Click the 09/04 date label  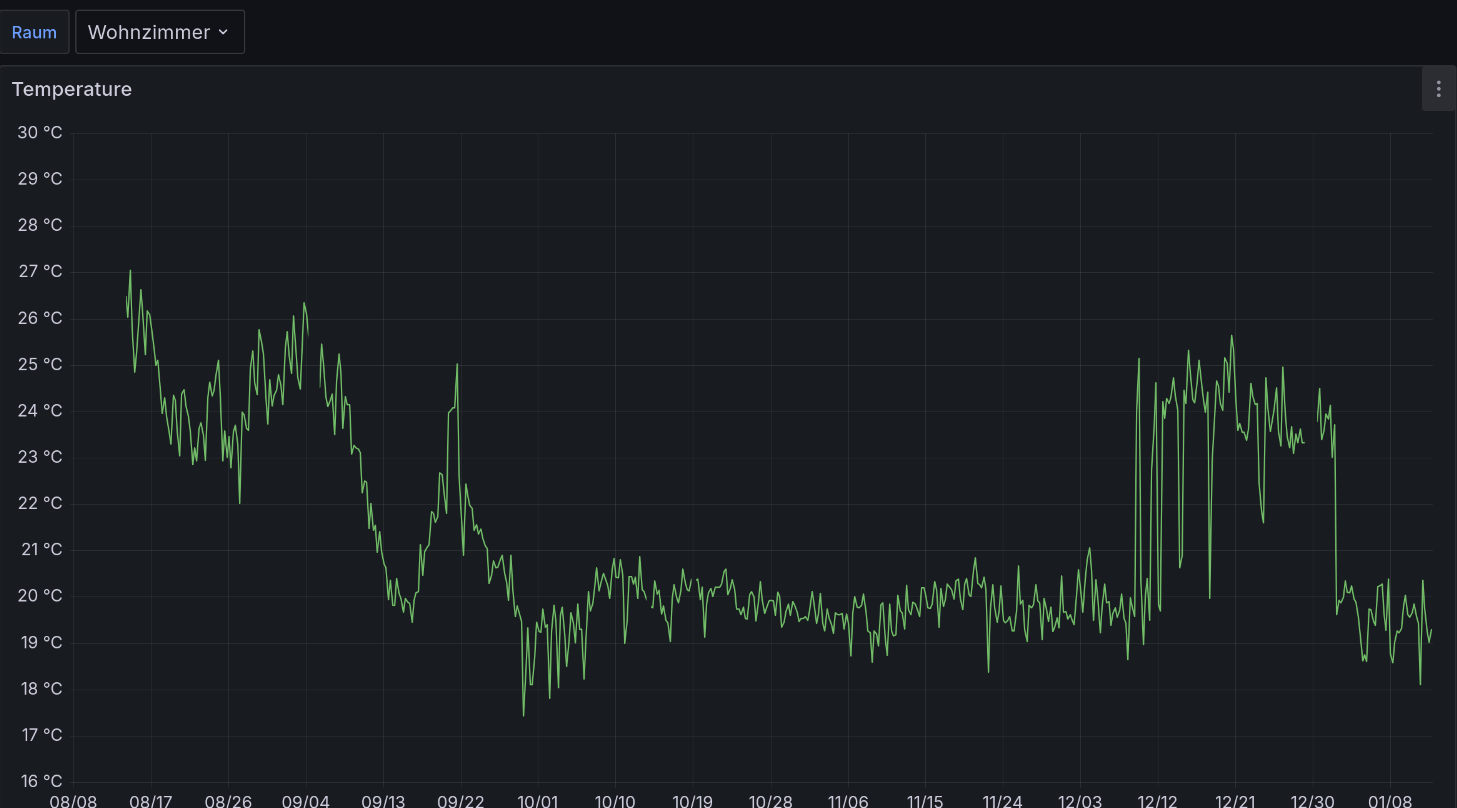306,801
